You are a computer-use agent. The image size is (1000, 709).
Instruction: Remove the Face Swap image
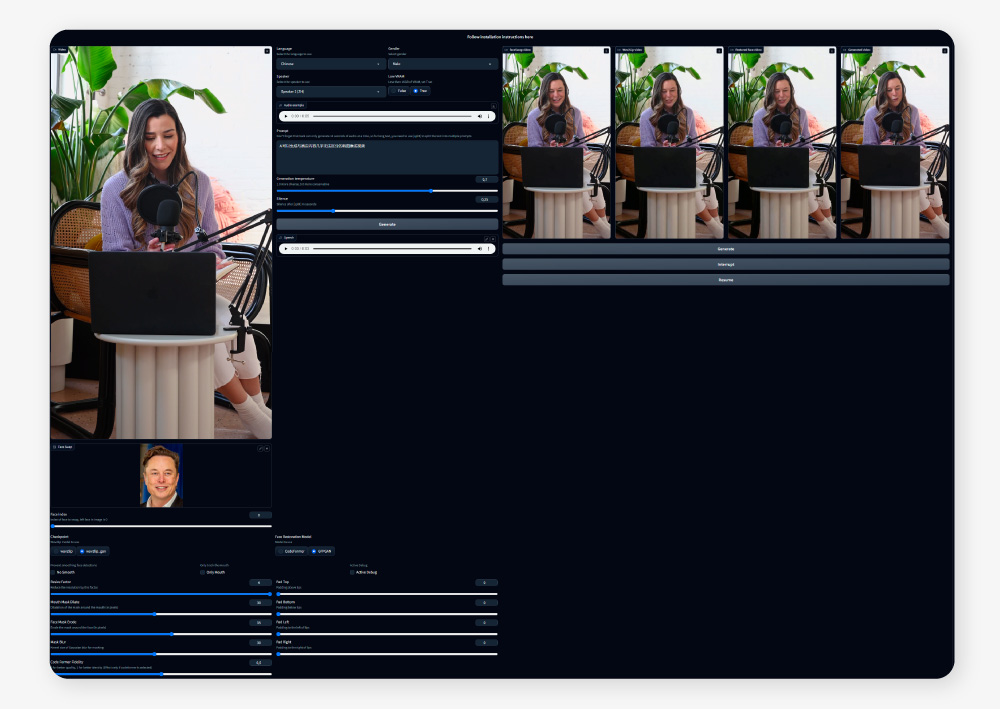267,448
